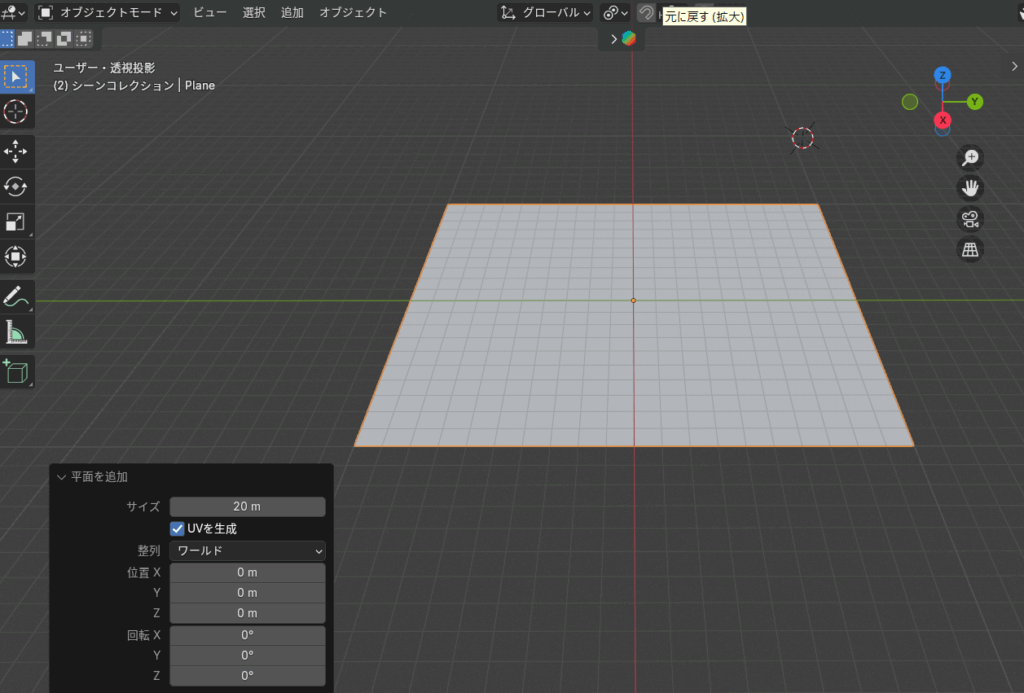Viewport: 1024px width, 693px height.
Task: Select the Scale tool
Action: (x=15, y=221)
